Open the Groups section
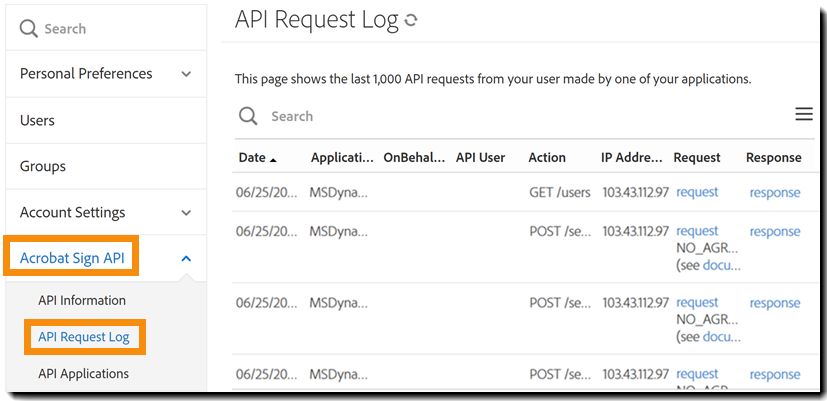The width and height of the screenshot is (827, 401). click(x=43, y=167)
